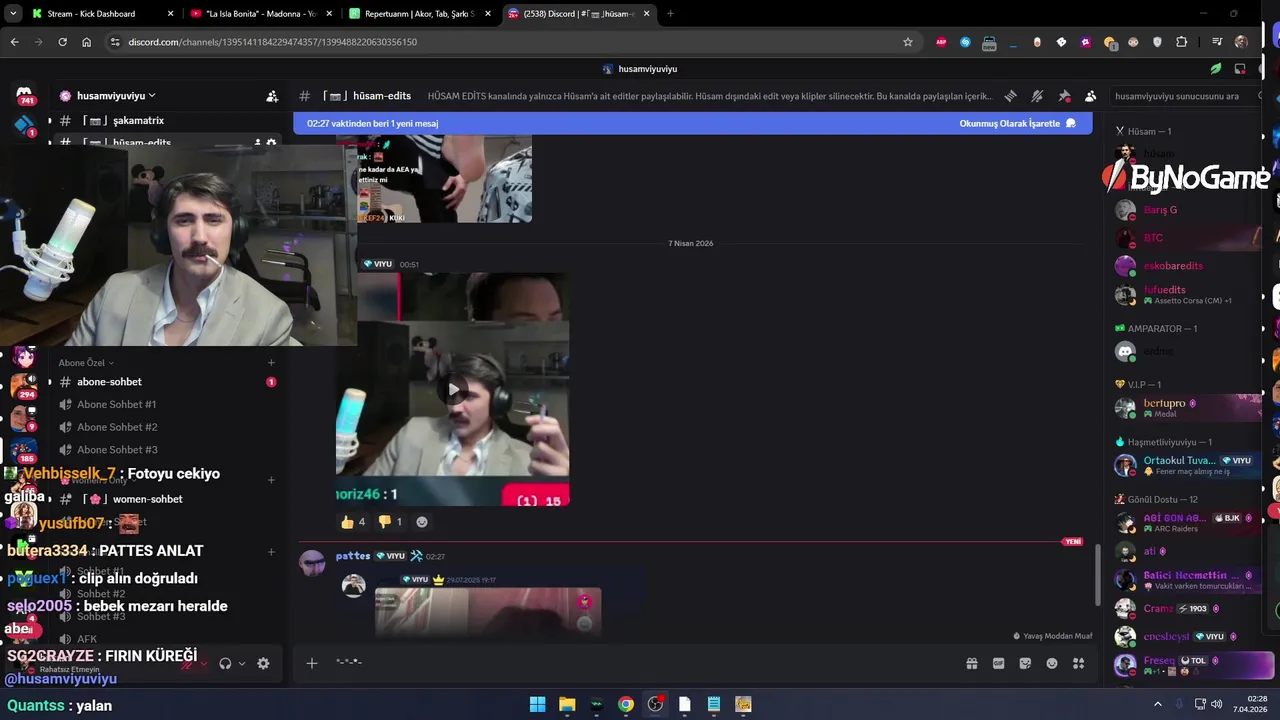1280x720 pixels.
Task: Bookmark page with star icon
Action: [908, 42]
